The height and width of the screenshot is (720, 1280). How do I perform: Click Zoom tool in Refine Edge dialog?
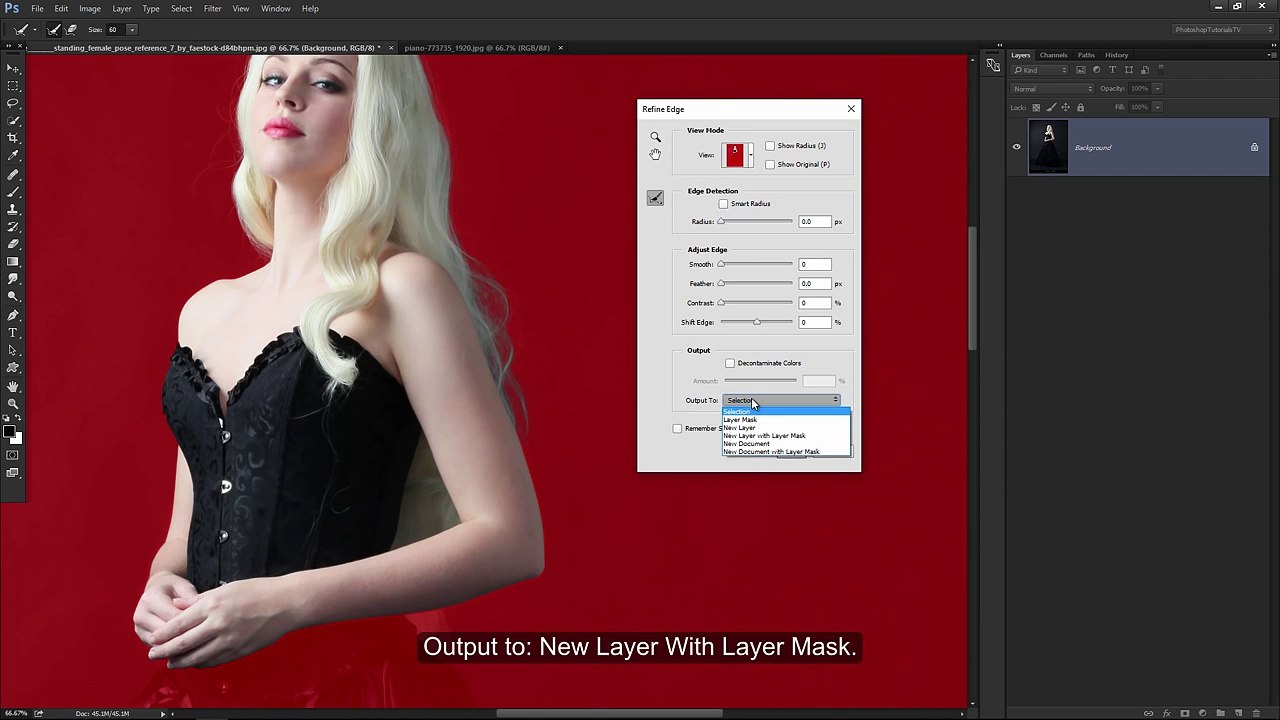(x=655, y=137)
